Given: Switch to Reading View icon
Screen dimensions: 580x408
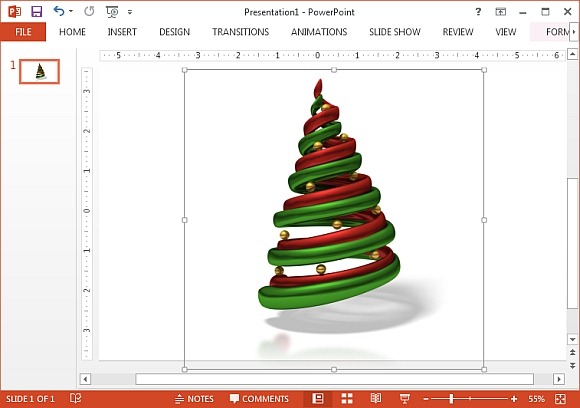Looking at the screenshot, I should [x=376, y=398].
